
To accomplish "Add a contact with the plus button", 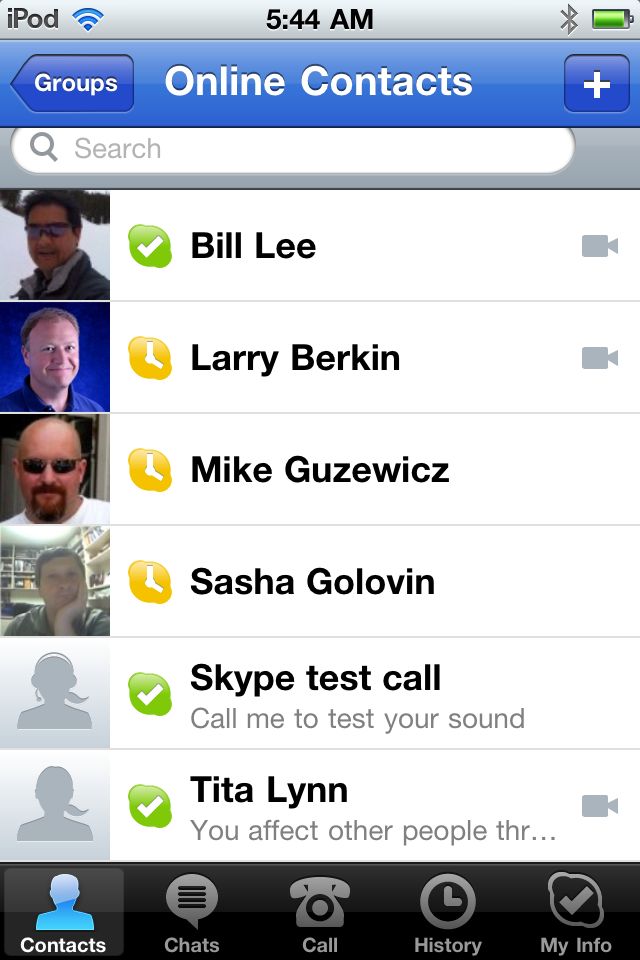I will tap(596, 84).
